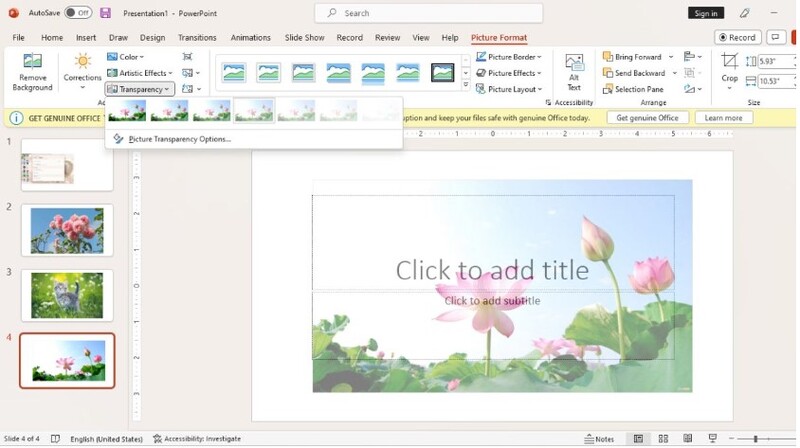
Task: Open the Align objects dropdown
Action: 693,57
